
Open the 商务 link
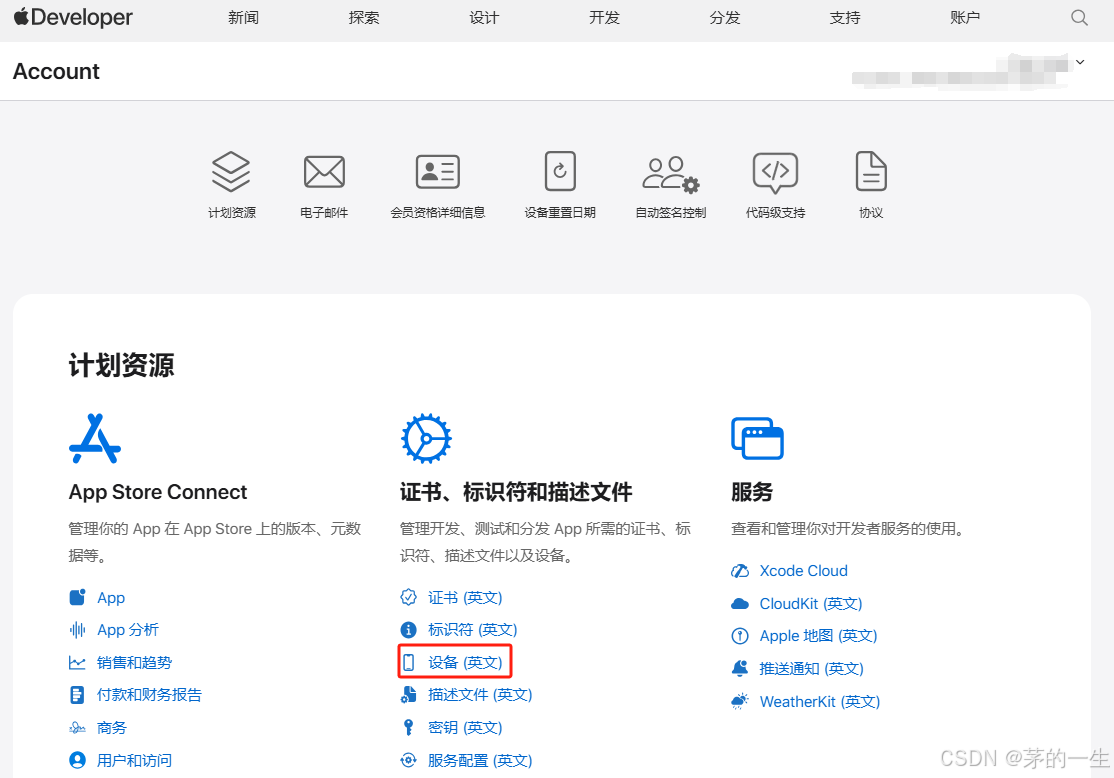point(112,728)
